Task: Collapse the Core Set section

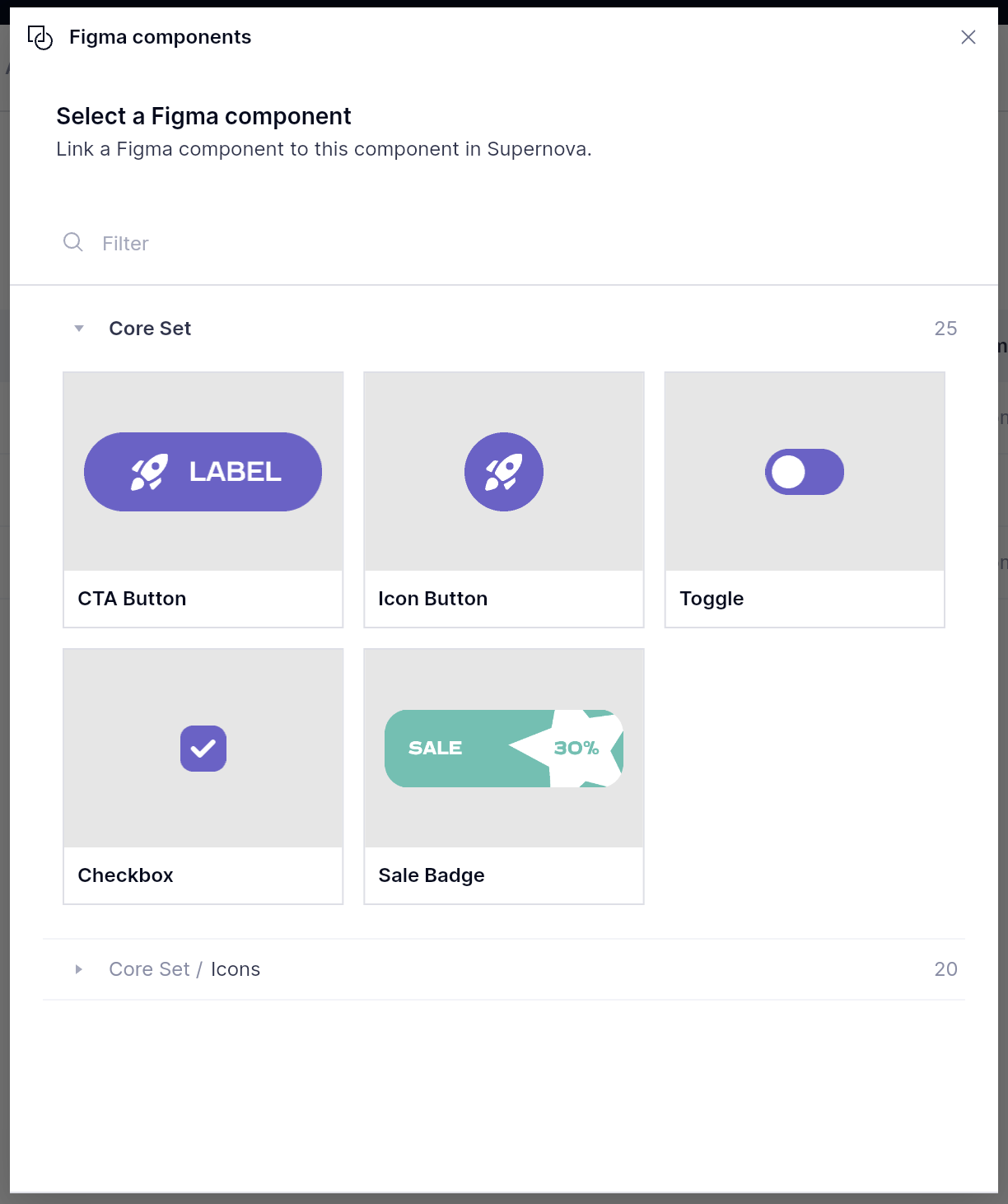Action: click(x=79, y=329)
